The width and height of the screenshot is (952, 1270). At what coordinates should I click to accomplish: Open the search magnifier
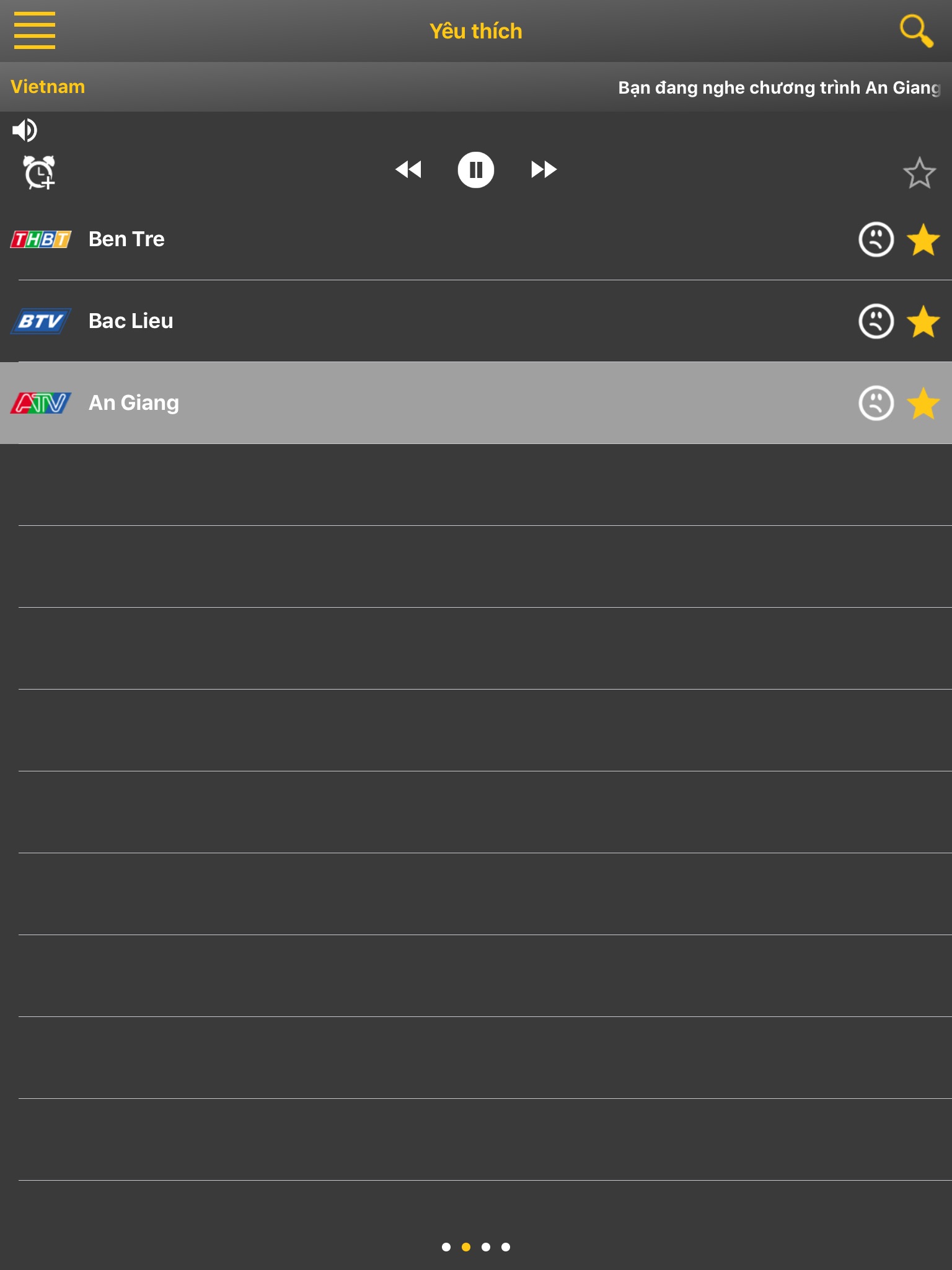coord(916,31)
